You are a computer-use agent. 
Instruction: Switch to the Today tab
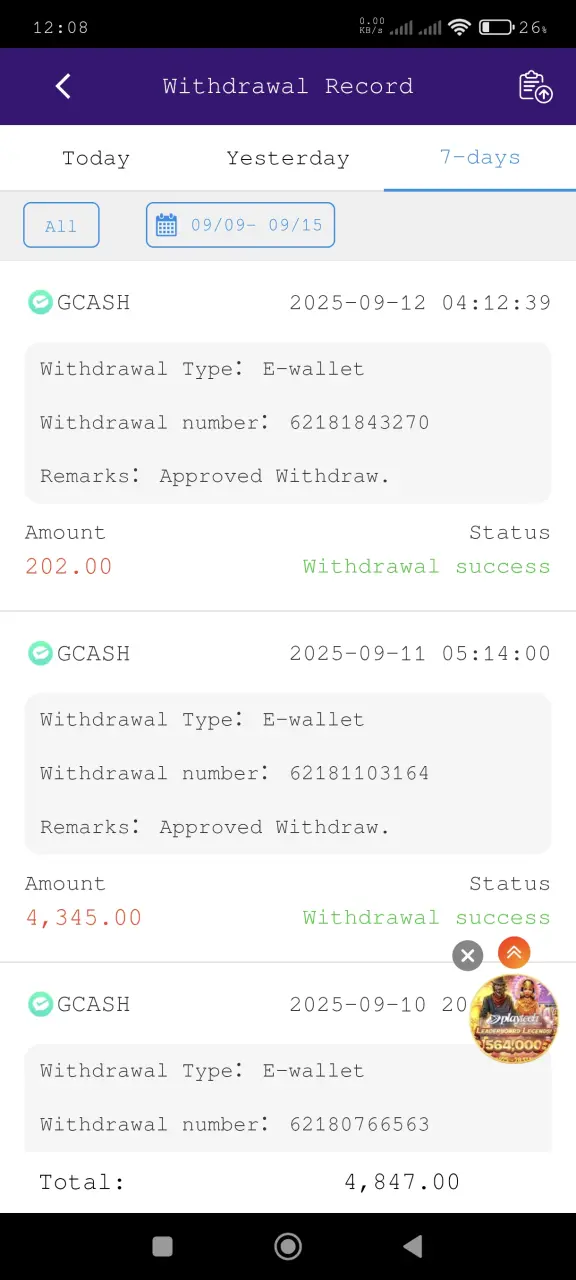point(96,158)
